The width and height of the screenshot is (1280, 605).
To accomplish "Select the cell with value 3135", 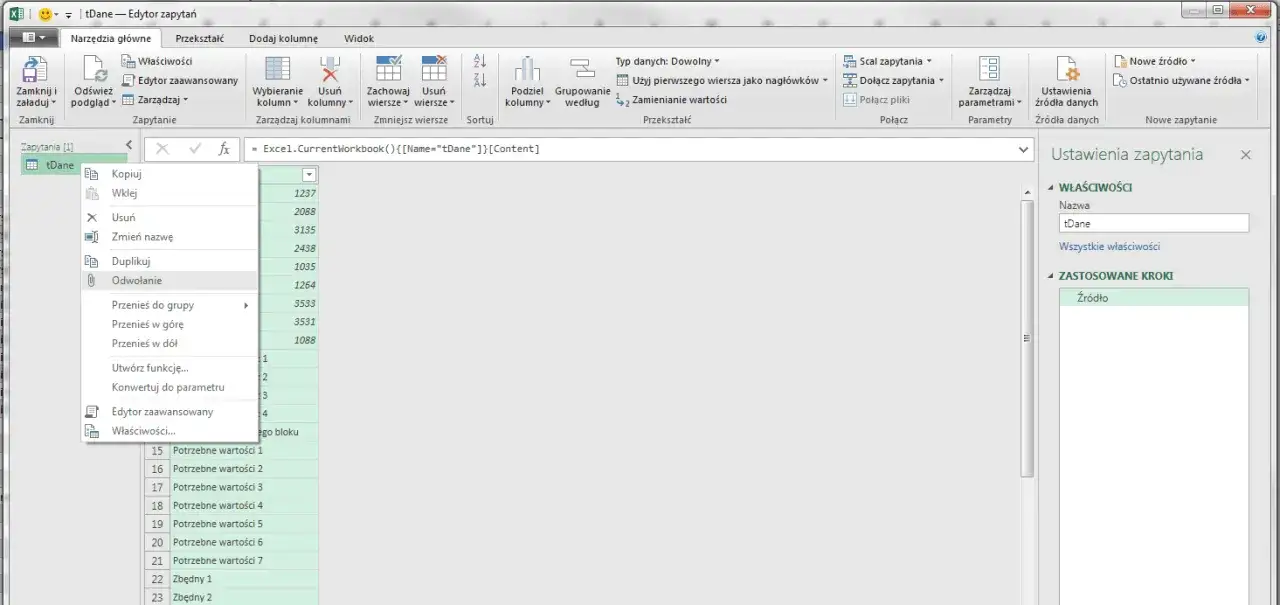I will (288, 230).
